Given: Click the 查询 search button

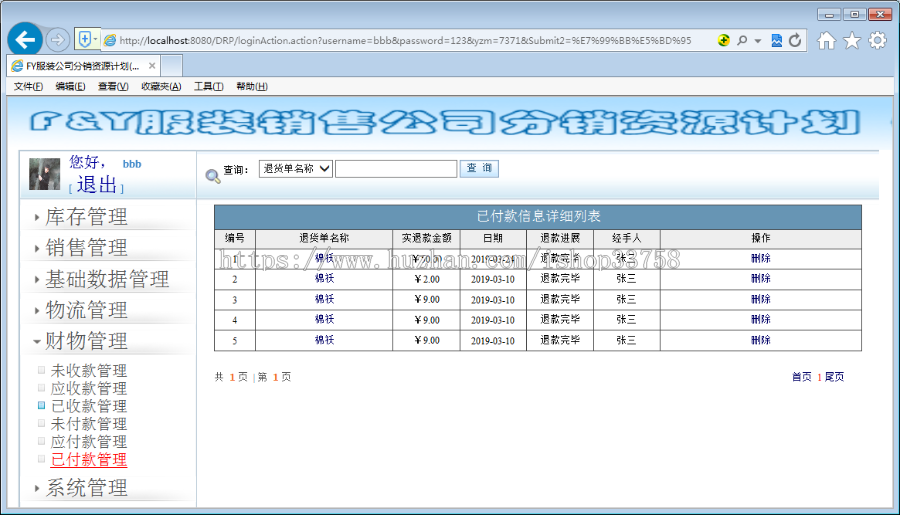Looking at the screenshot, I should tap(479, 168).
